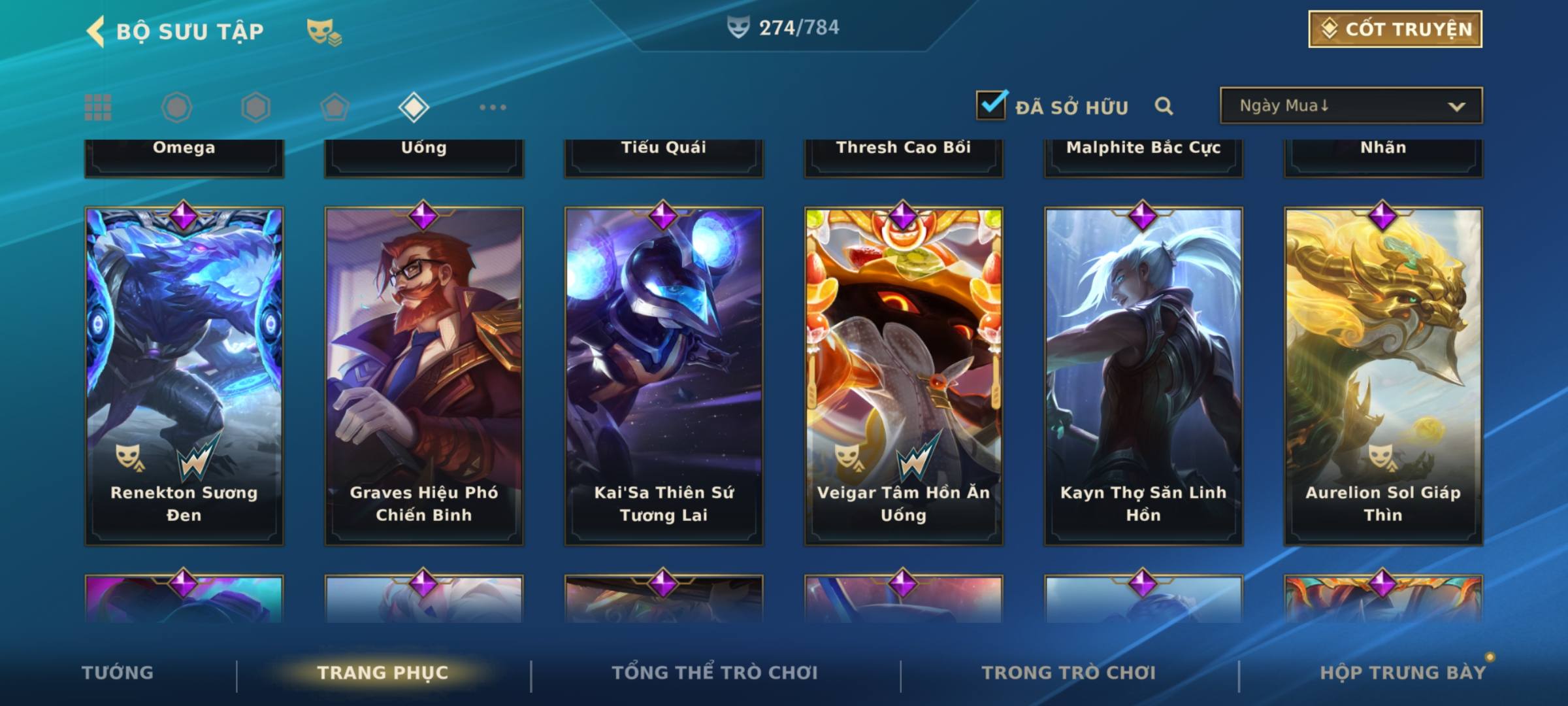Expand the Ngày Mua sort dropdown

[x=1351, y=105]
